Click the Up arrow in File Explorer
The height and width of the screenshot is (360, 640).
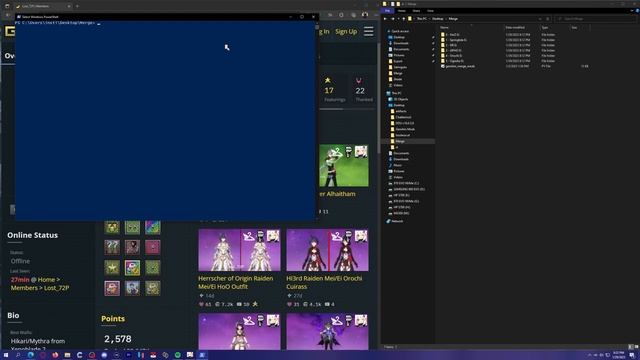404,19
